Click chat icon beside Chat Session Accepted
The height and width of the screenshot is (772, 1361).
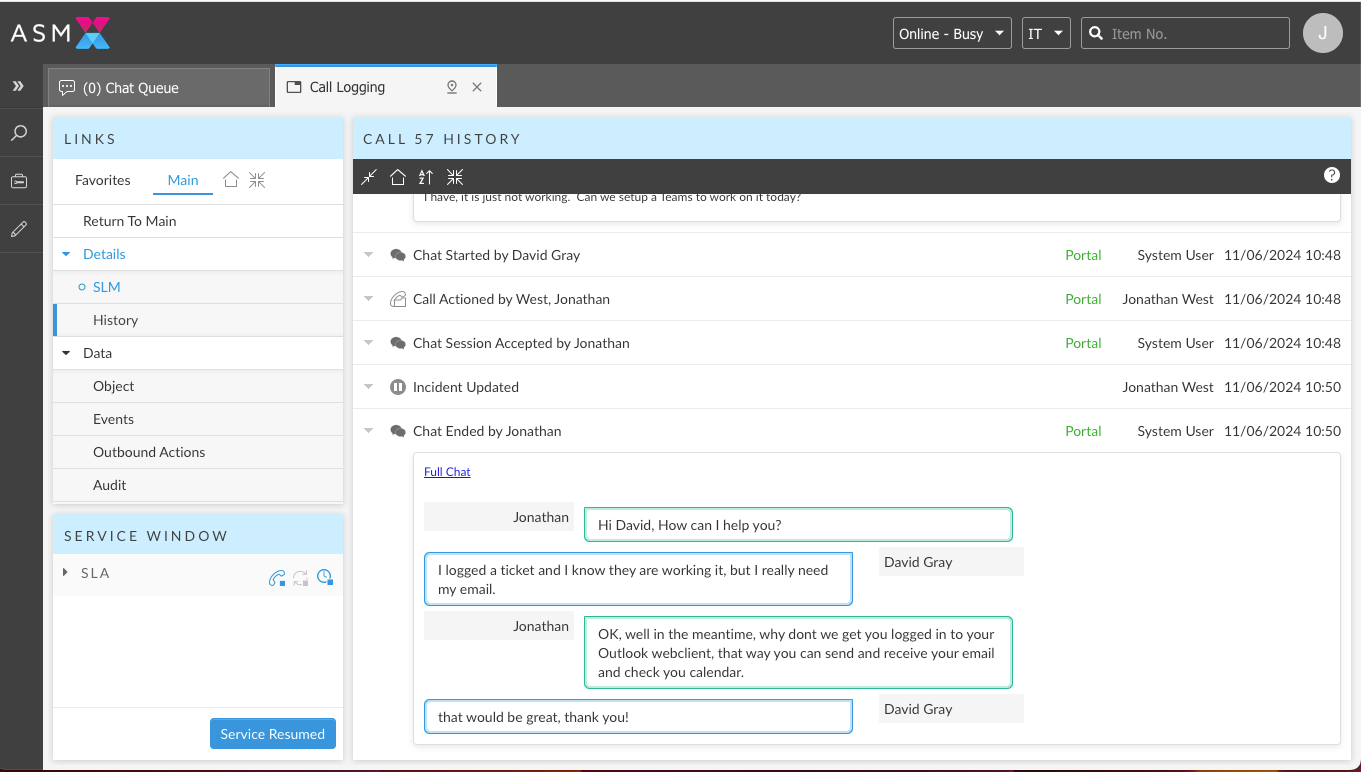(x=398, y=343)
